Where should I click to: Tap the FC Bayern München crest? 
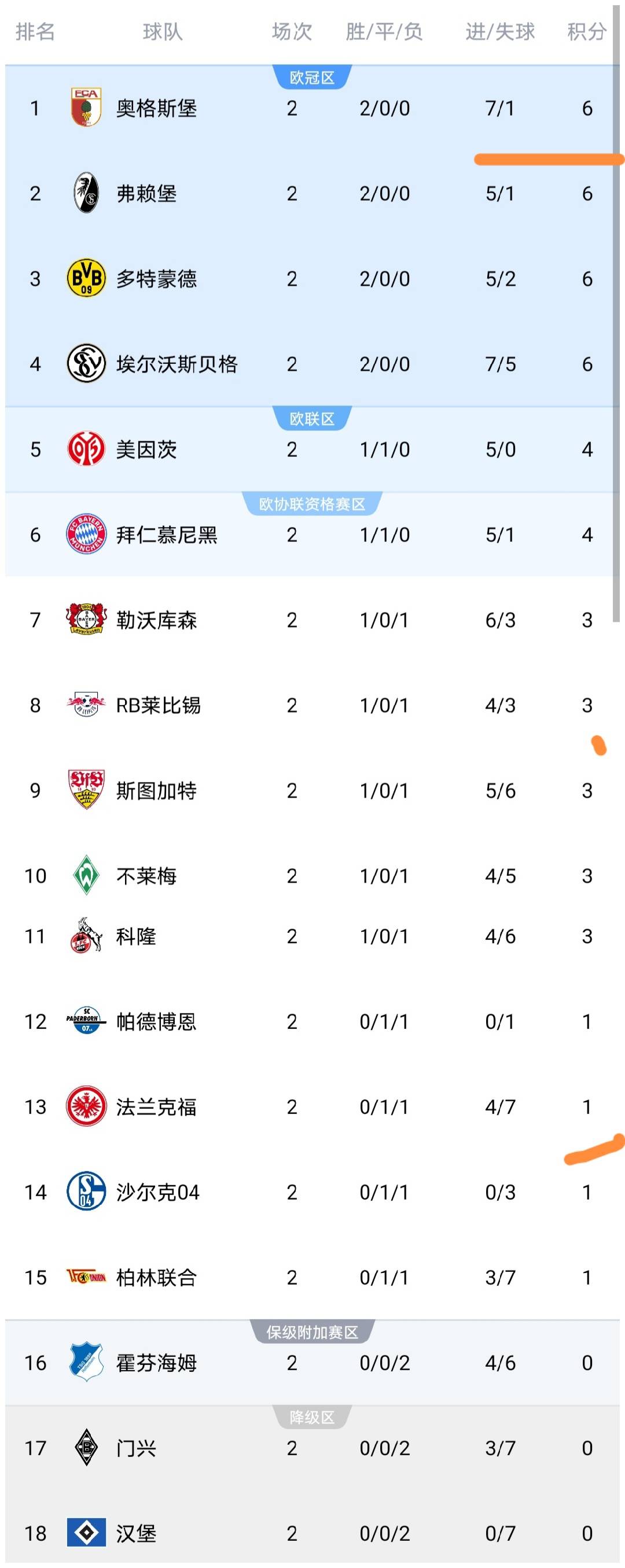[x=86, y=534]
